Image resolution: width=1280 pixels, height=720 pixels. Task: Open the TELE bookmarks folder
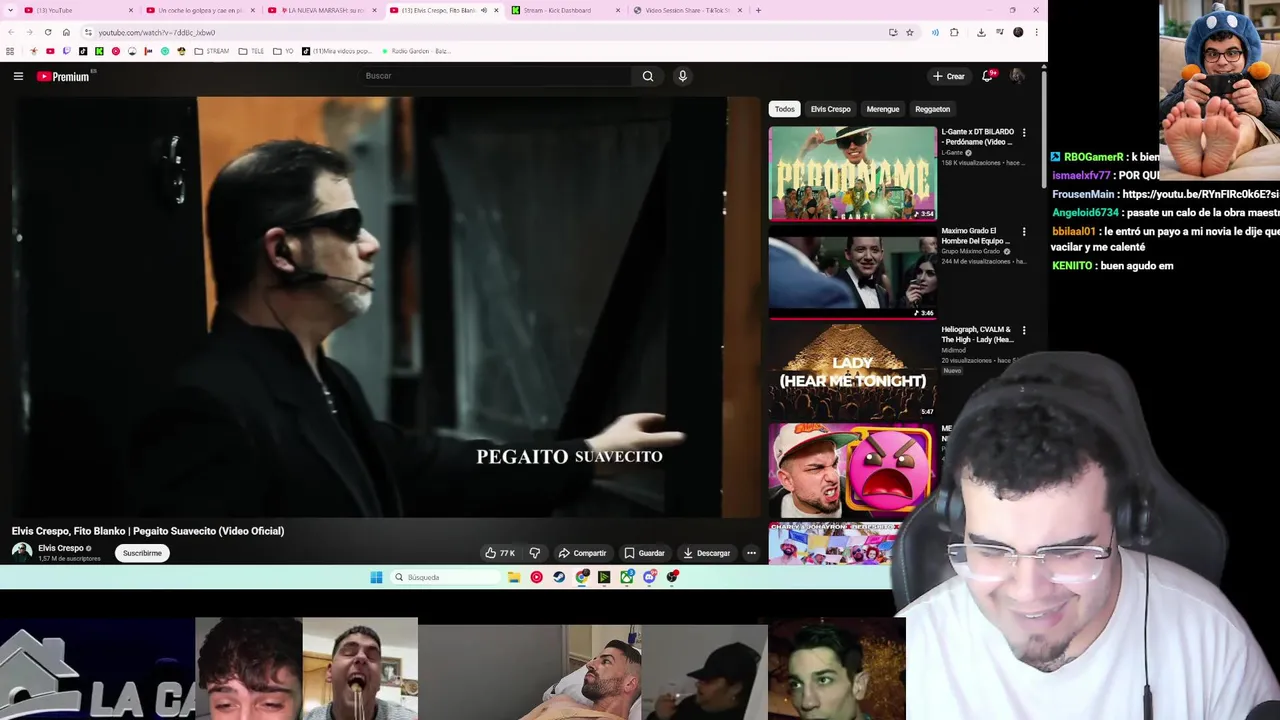pyautogui.click(x=251, y=51)
